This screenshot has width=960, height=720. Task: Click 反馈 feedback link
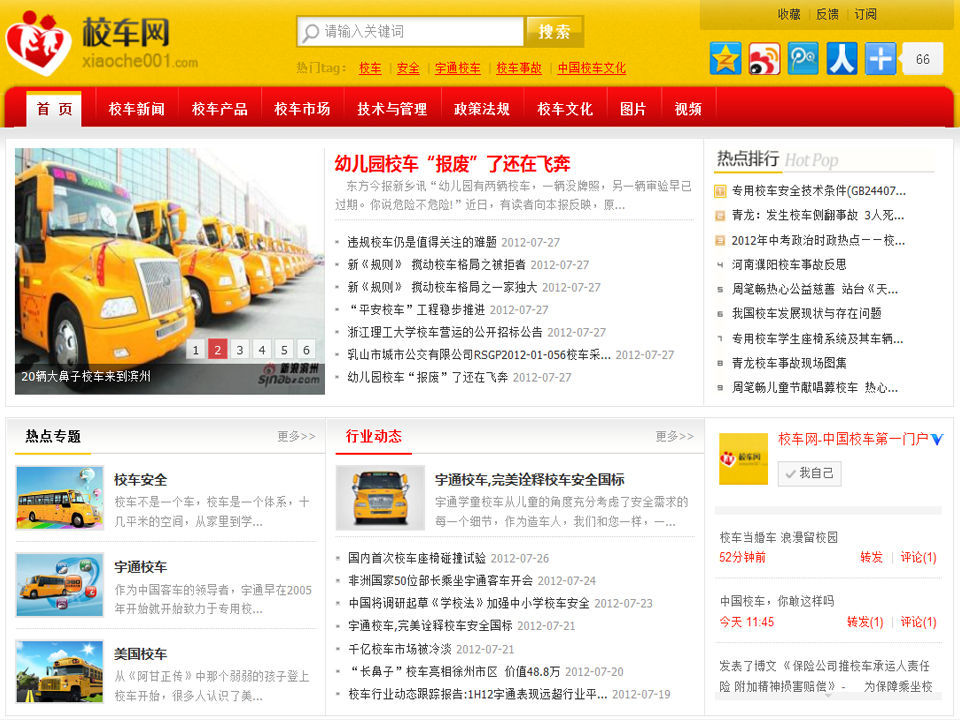click(x=827, y=14)
